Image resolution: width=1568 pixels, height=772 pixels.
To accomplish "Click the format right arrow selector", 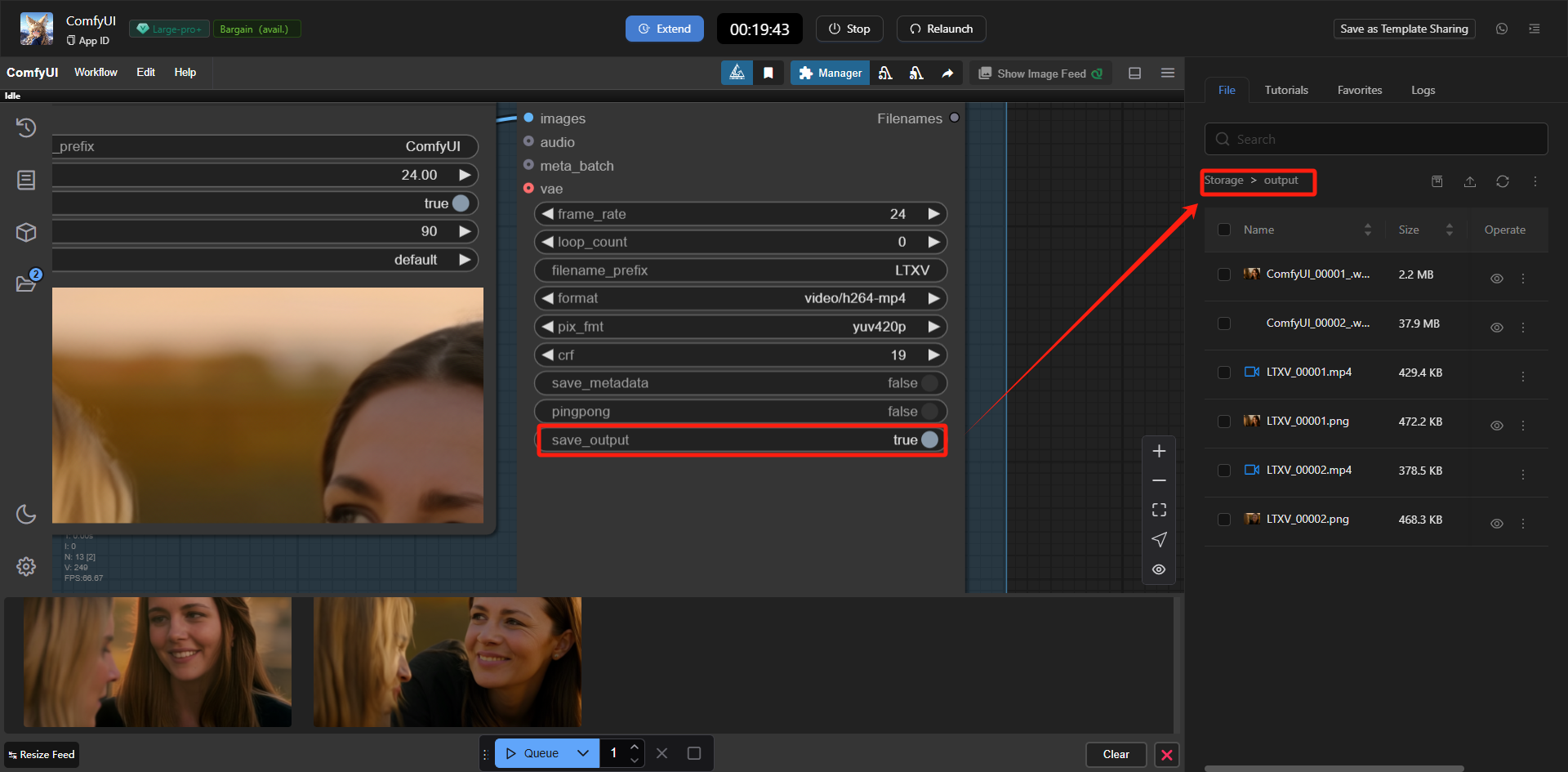I will (933, 298).
